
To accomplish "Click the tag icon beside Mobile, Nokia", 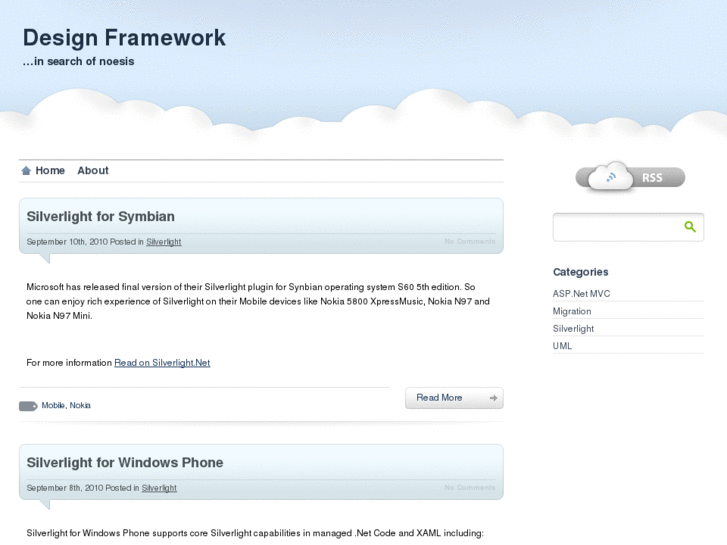I will pyautogui.click(x=28, y=406).
